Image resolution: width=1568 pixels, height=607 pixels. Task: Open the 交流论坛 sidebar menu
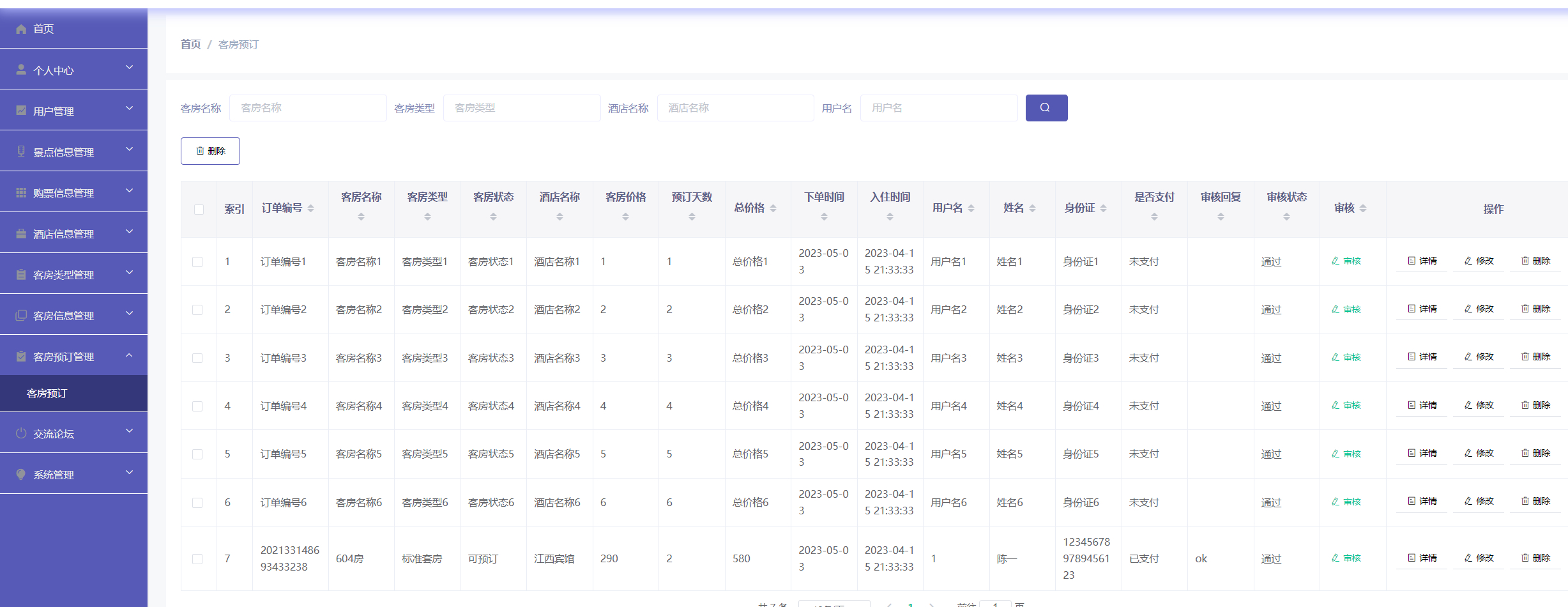[x=73, y=433]
